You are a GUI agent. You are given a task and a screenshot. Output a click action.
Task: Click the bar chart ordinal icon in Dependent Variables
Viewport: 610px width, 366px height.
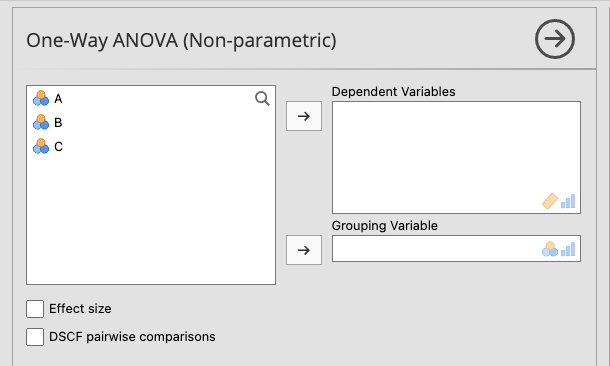point(568,201)
